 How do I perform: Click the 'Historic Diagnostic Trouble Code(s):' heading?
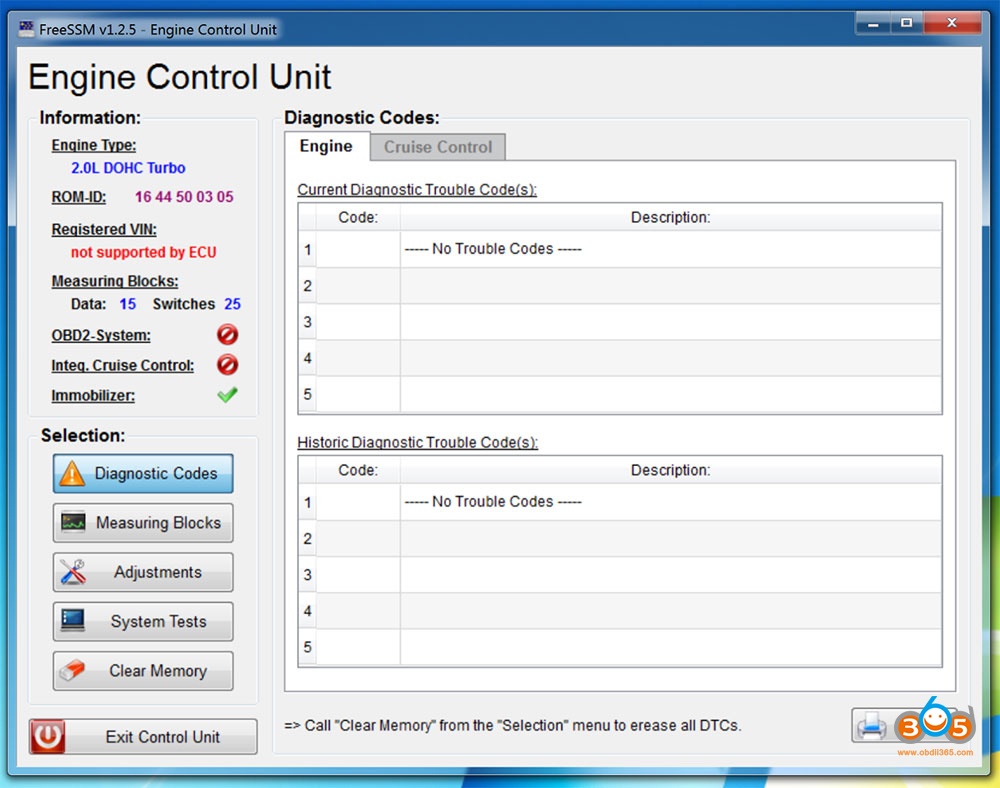(418, 442)
